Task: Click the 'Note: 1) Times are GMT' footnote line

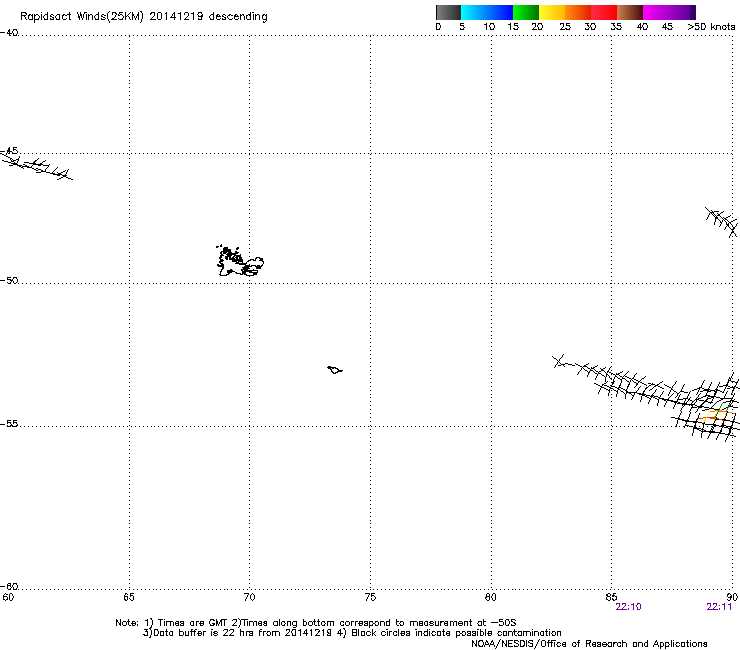Action: point(316,623)
